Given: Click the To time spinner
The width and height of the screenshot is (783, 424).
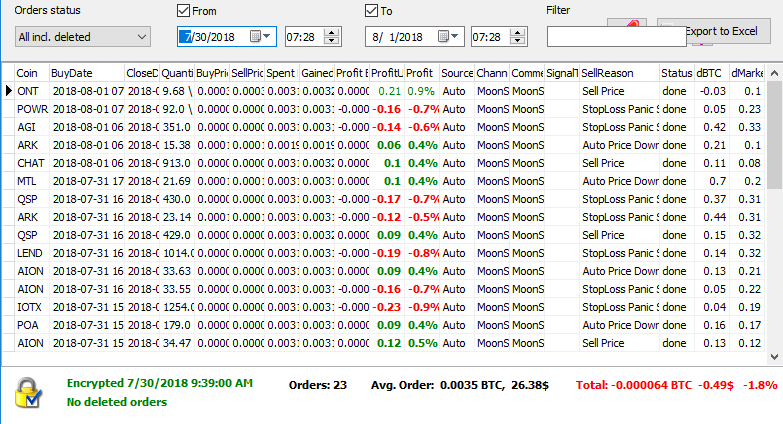Looking at the screenshot, I should tap(519, 37).
